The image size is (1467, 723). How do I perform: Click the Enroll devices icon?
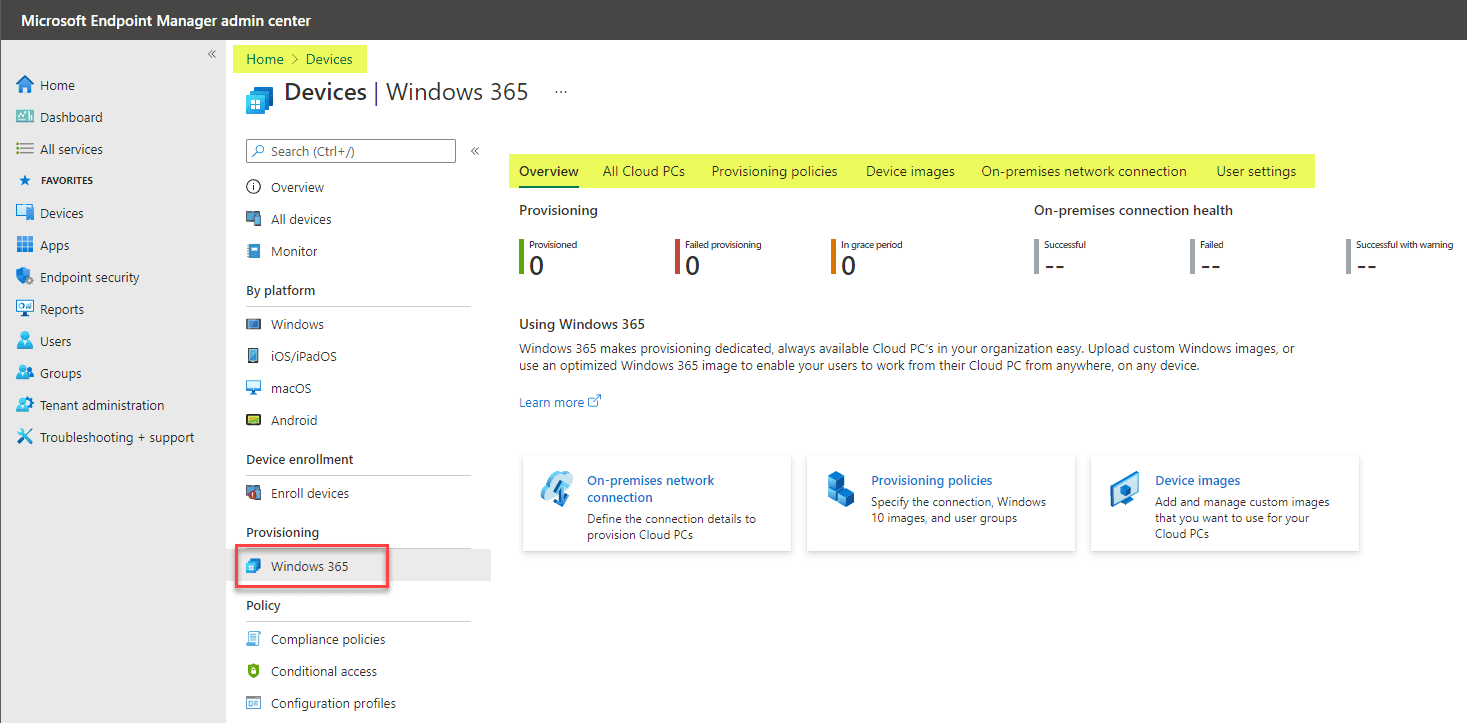[252, 492]
